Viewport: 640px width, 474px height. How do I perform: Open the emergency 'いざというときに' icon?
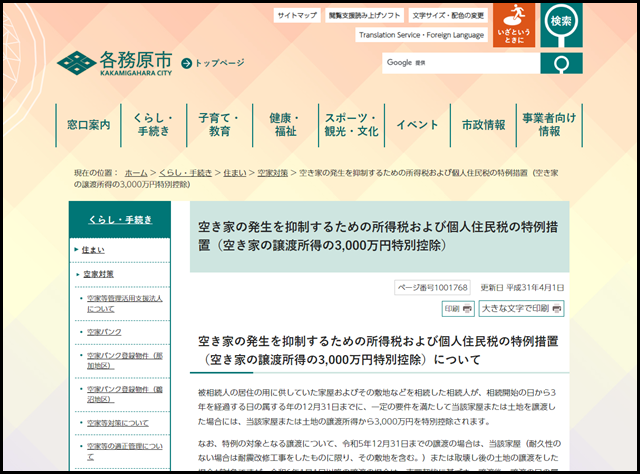coord(514,25)
